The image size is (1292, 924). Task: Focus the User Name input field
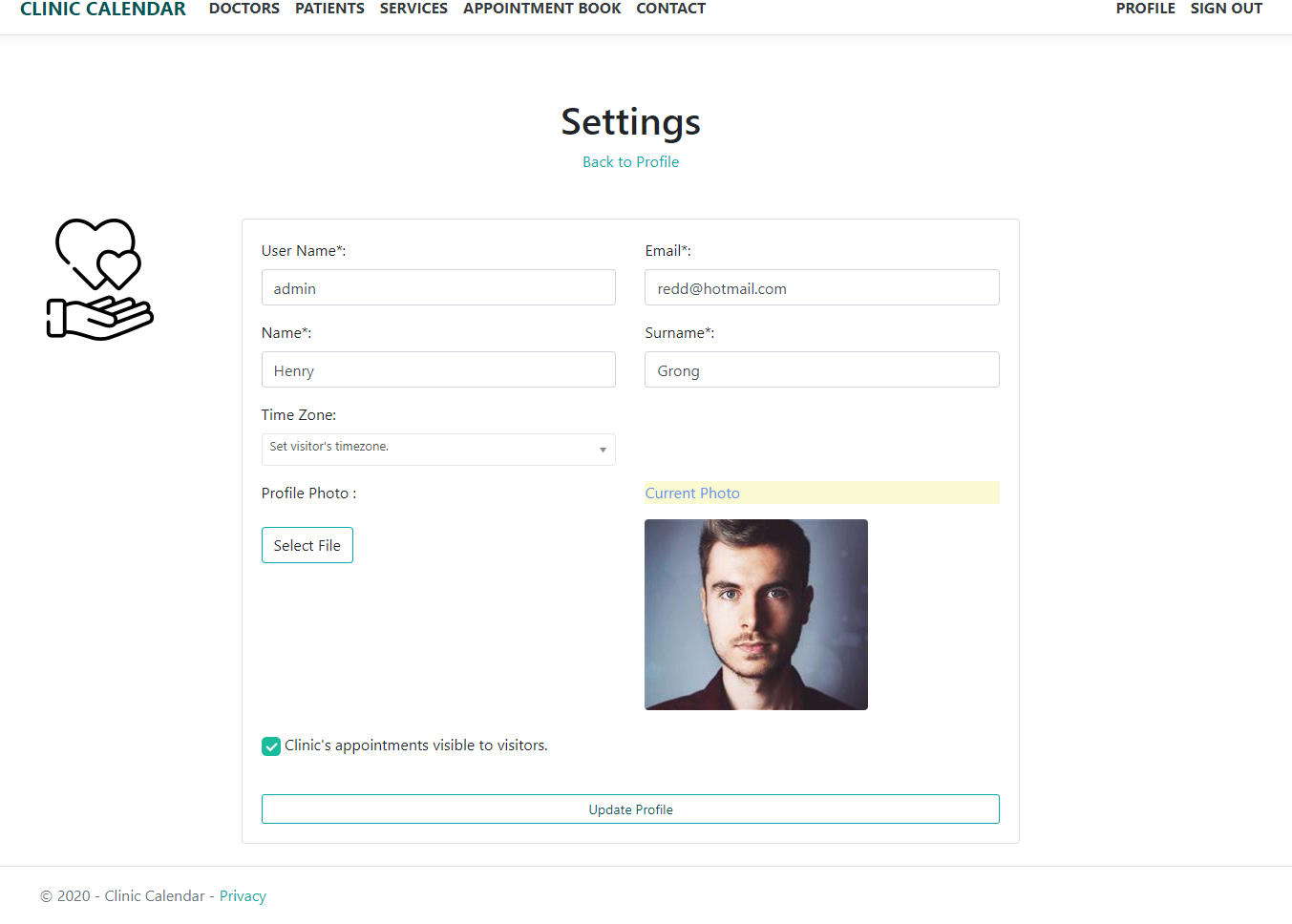[438, 287]
